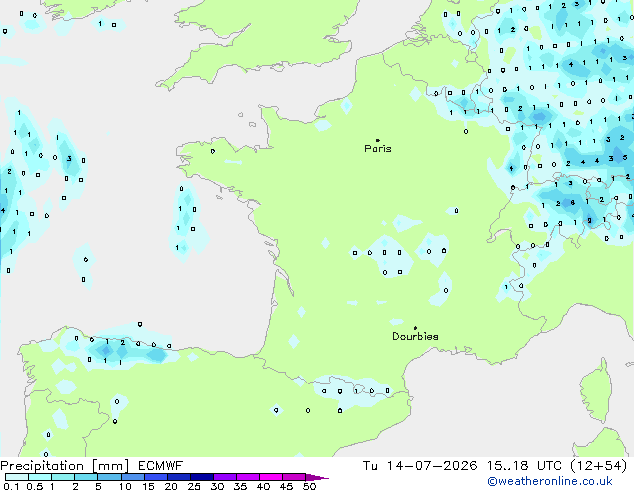Click the Paris city label

(378, 149)
